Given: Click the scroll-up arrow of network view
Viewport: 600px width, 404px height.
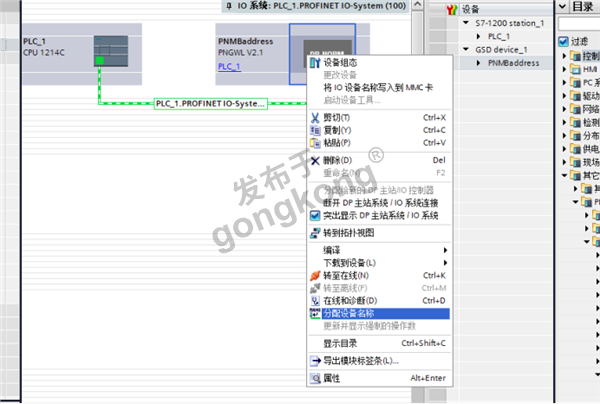Looking at the screenshot, I should (x=418, y=5).
